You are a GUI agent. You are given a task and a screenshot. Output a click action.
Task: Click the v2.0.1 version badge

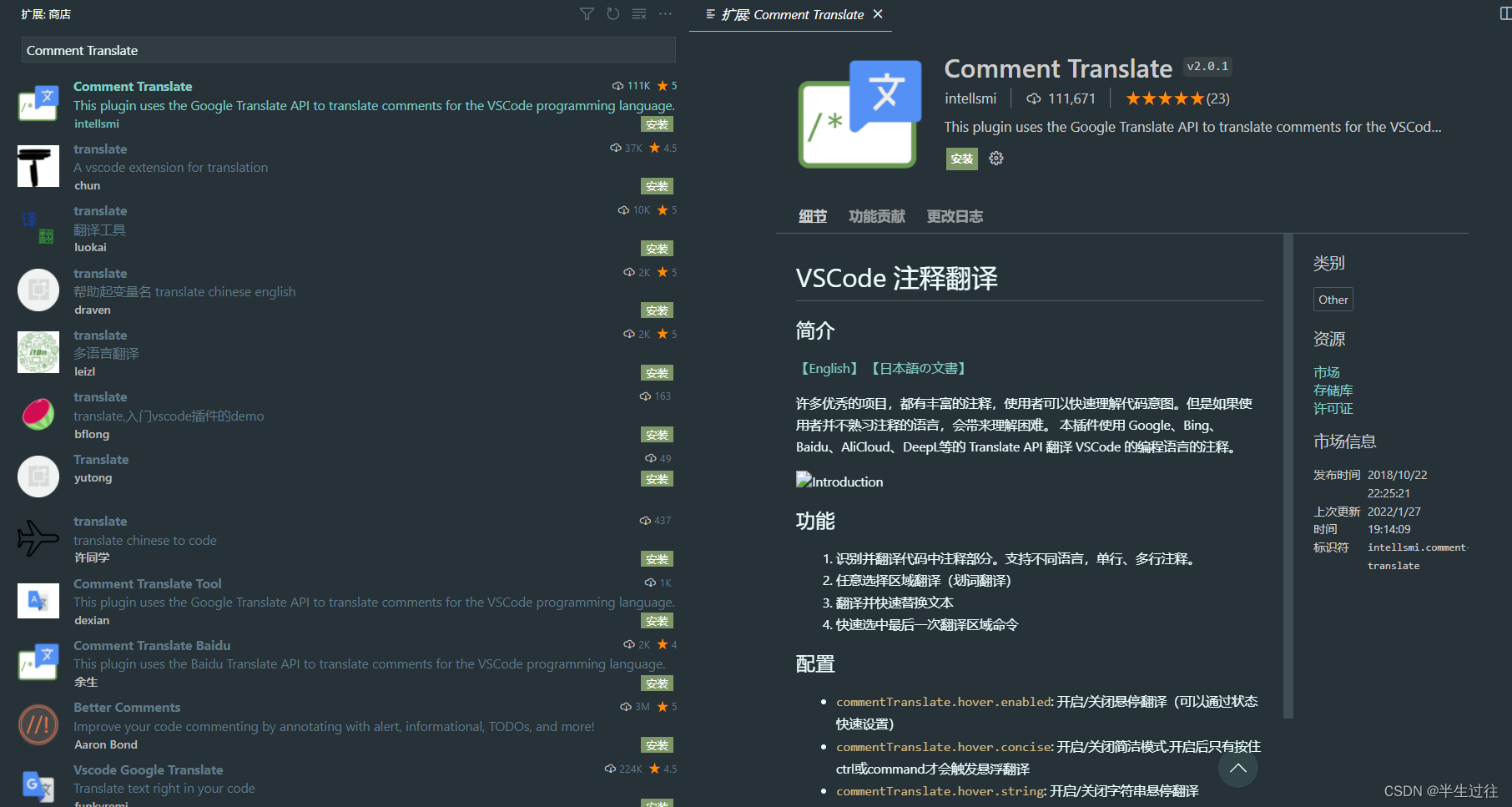(x=1207, y=67)
